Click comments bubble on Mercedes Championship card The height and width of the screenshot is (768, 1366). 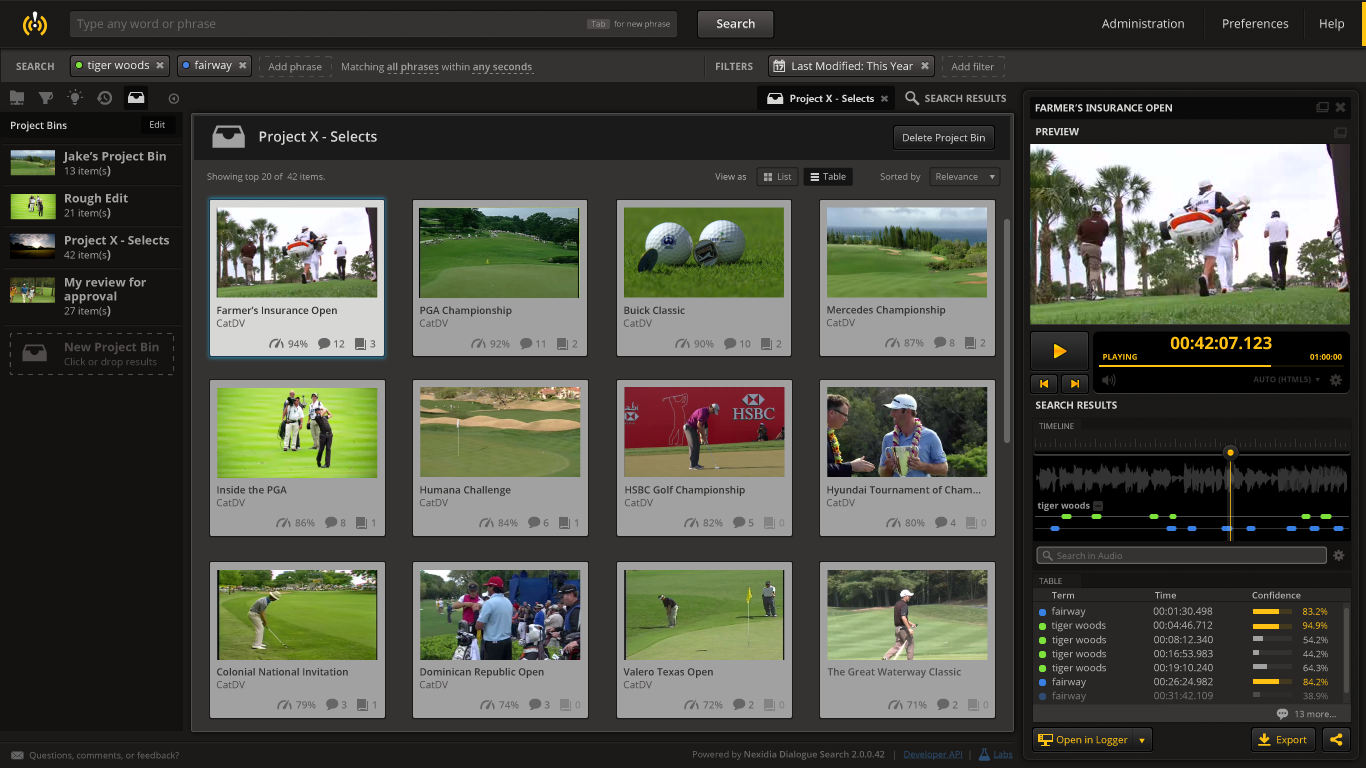pos(939,343)
